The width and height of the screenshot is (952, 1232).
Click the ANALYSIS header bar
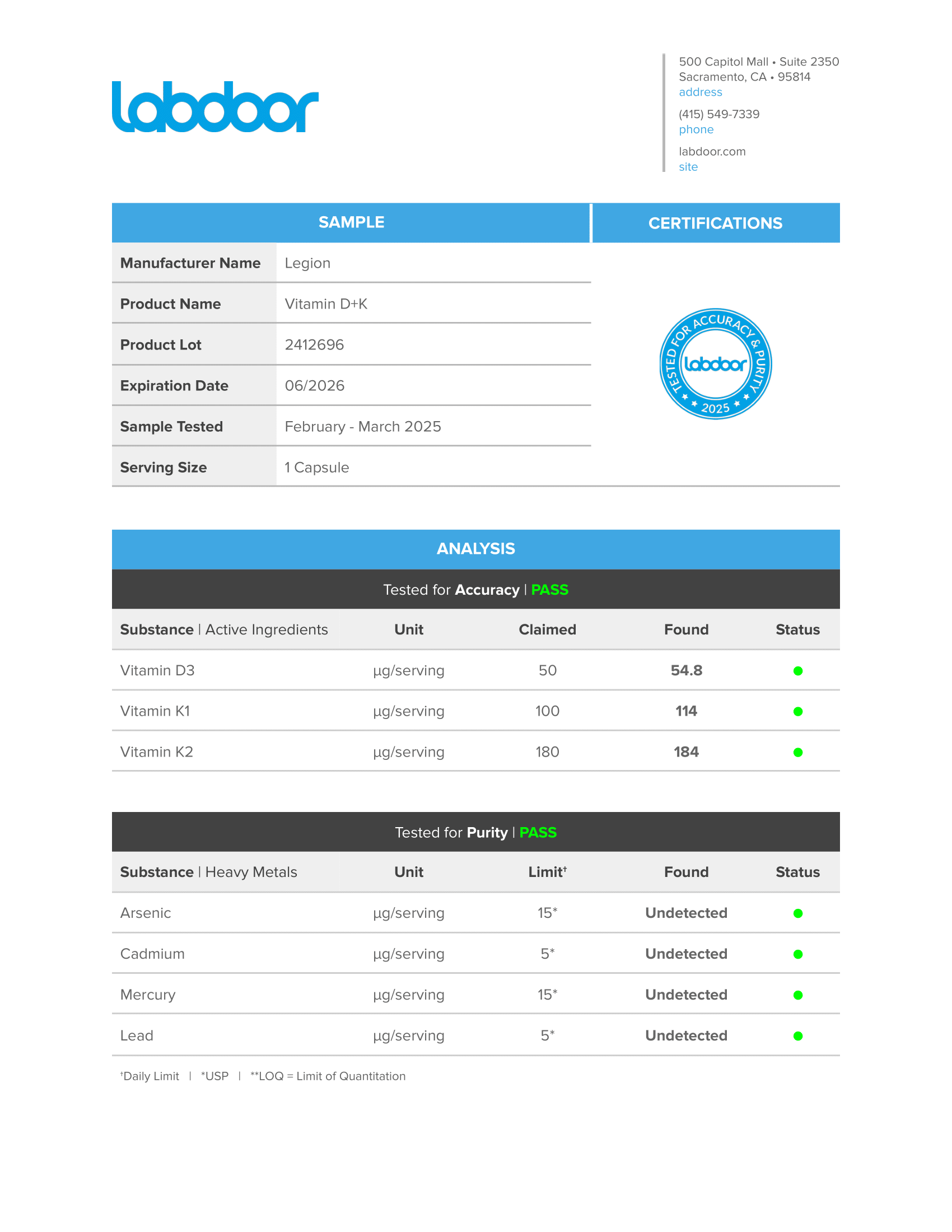[475, 549]
